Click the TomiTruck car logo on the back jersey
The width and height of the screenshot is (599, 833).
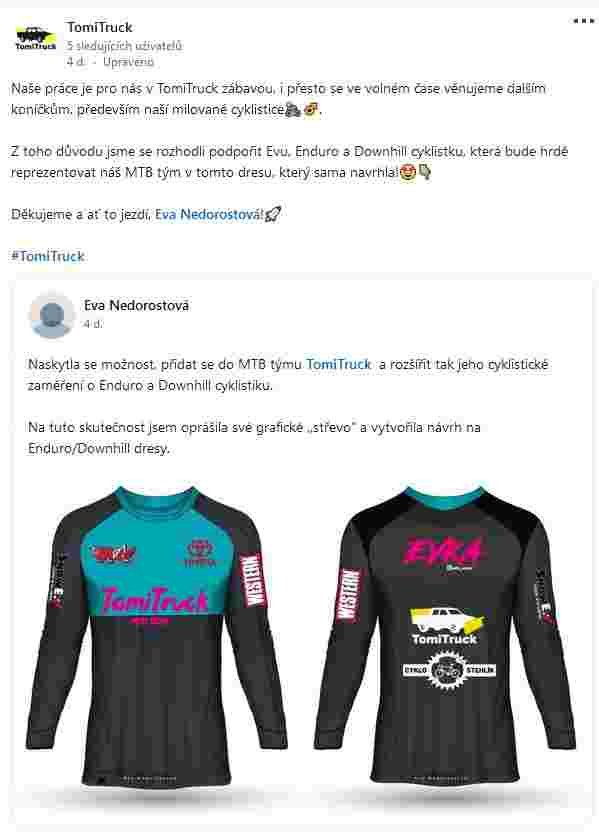coord(446,625)
